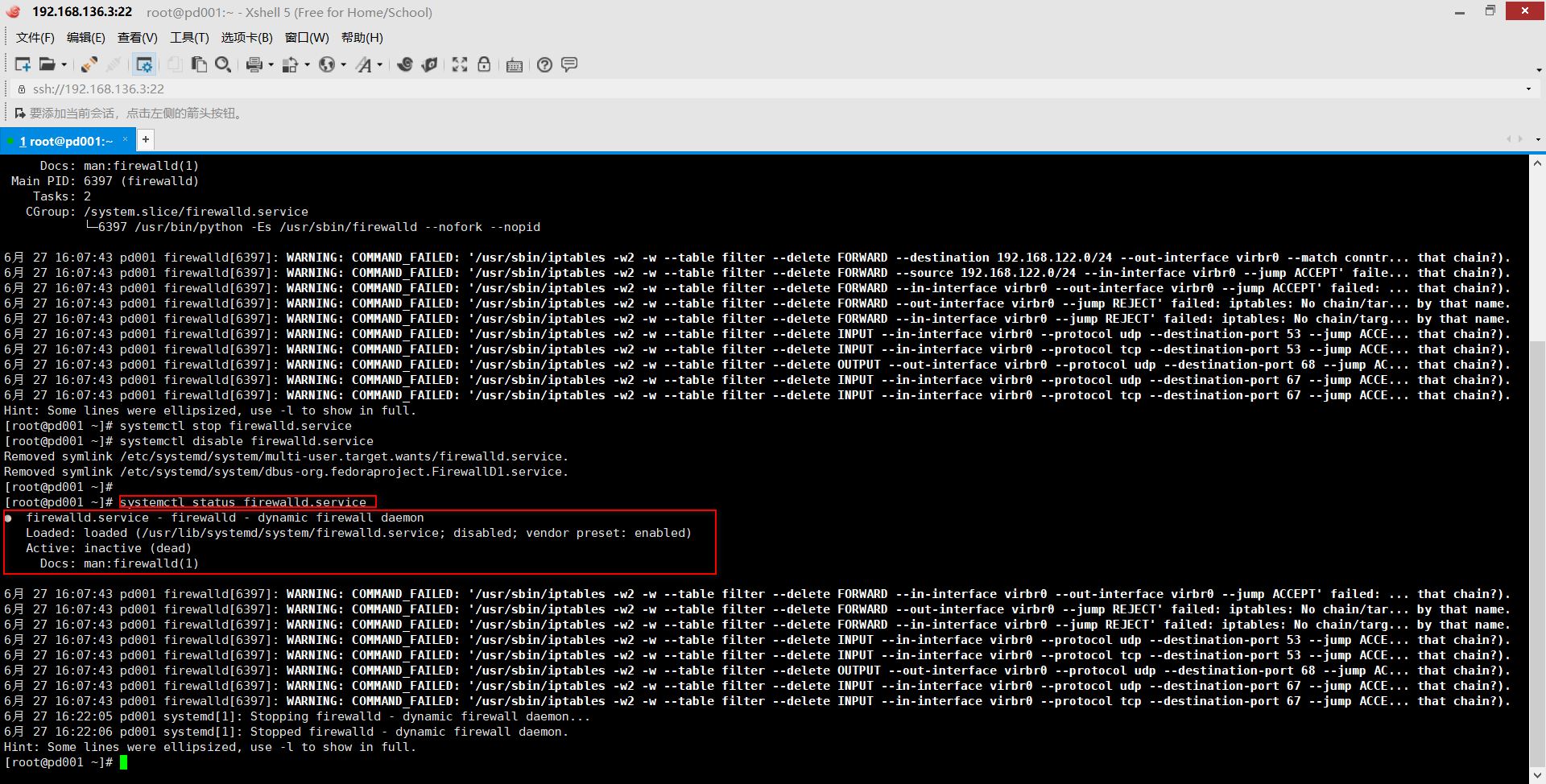
Task: Expand the Font dropdown arrow
Action: [x=380, y=64]
